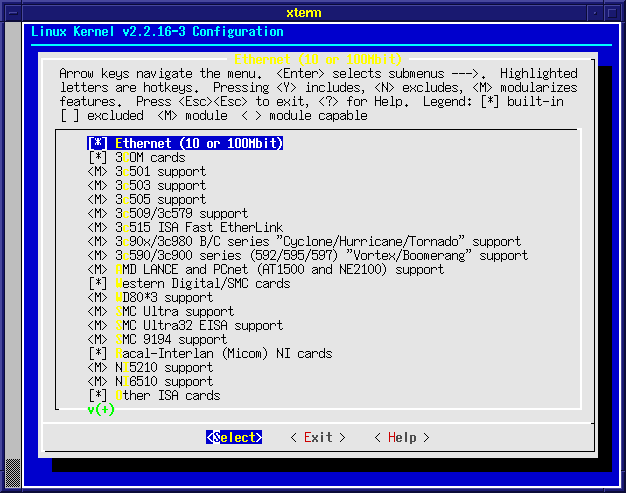Click the xterm window title bar
The image size is (626, 493).
click(x=312, y=9)
